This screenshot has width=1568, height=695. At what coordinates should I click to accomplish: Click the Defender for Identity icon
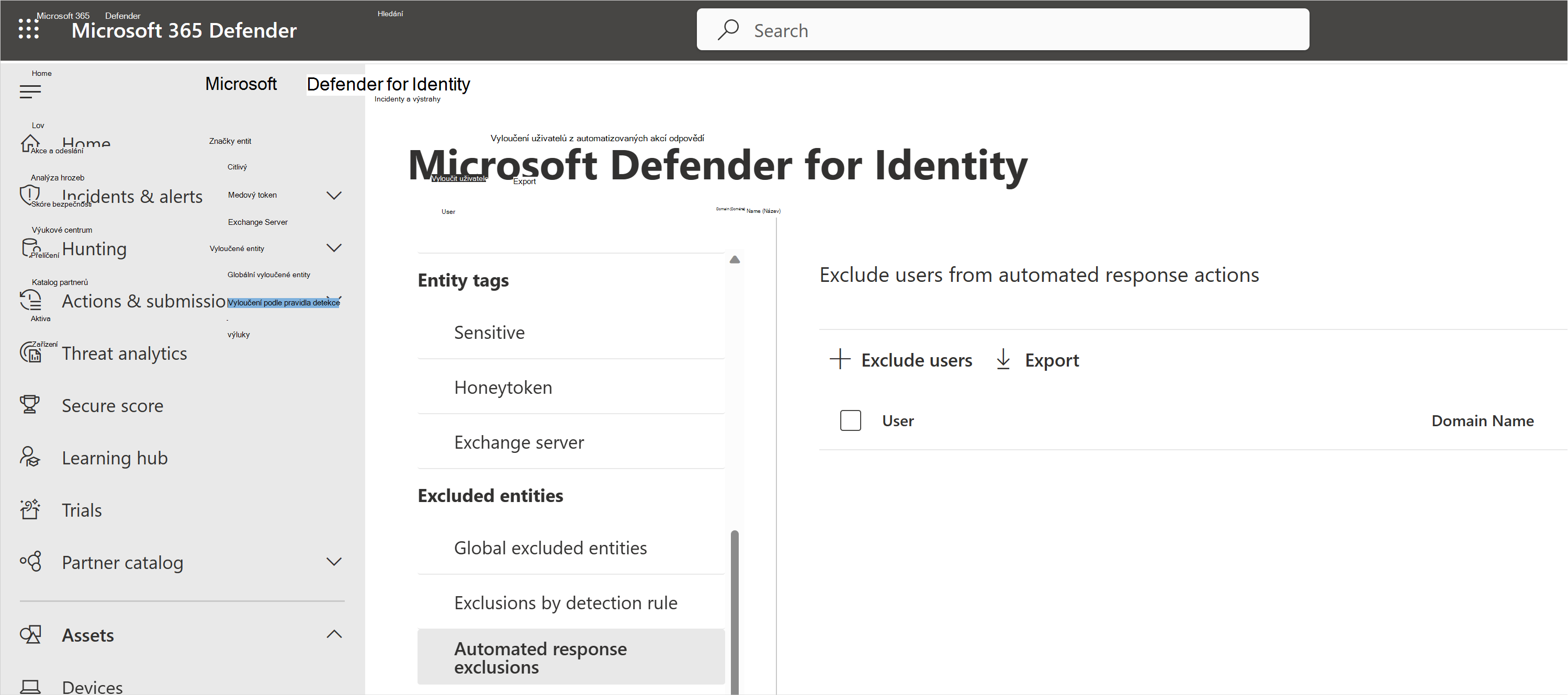coord(388,84)
